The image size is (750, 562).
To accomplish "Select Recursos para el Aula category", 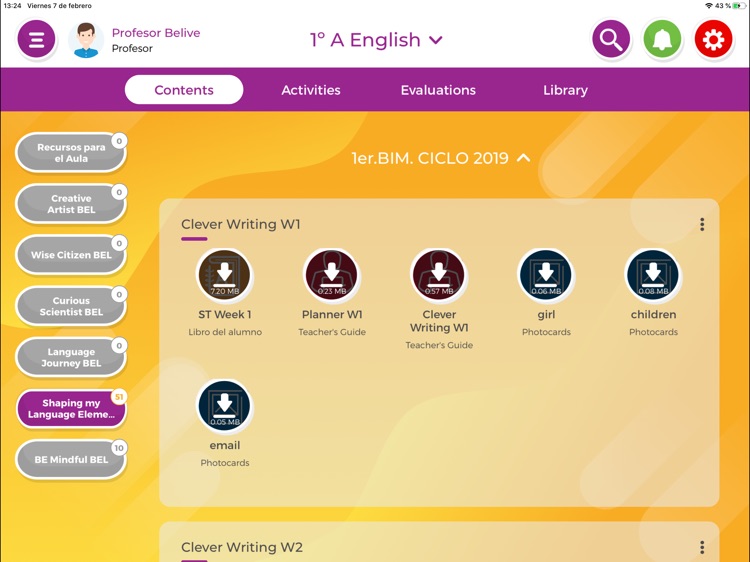I will (x=71, y=153).
